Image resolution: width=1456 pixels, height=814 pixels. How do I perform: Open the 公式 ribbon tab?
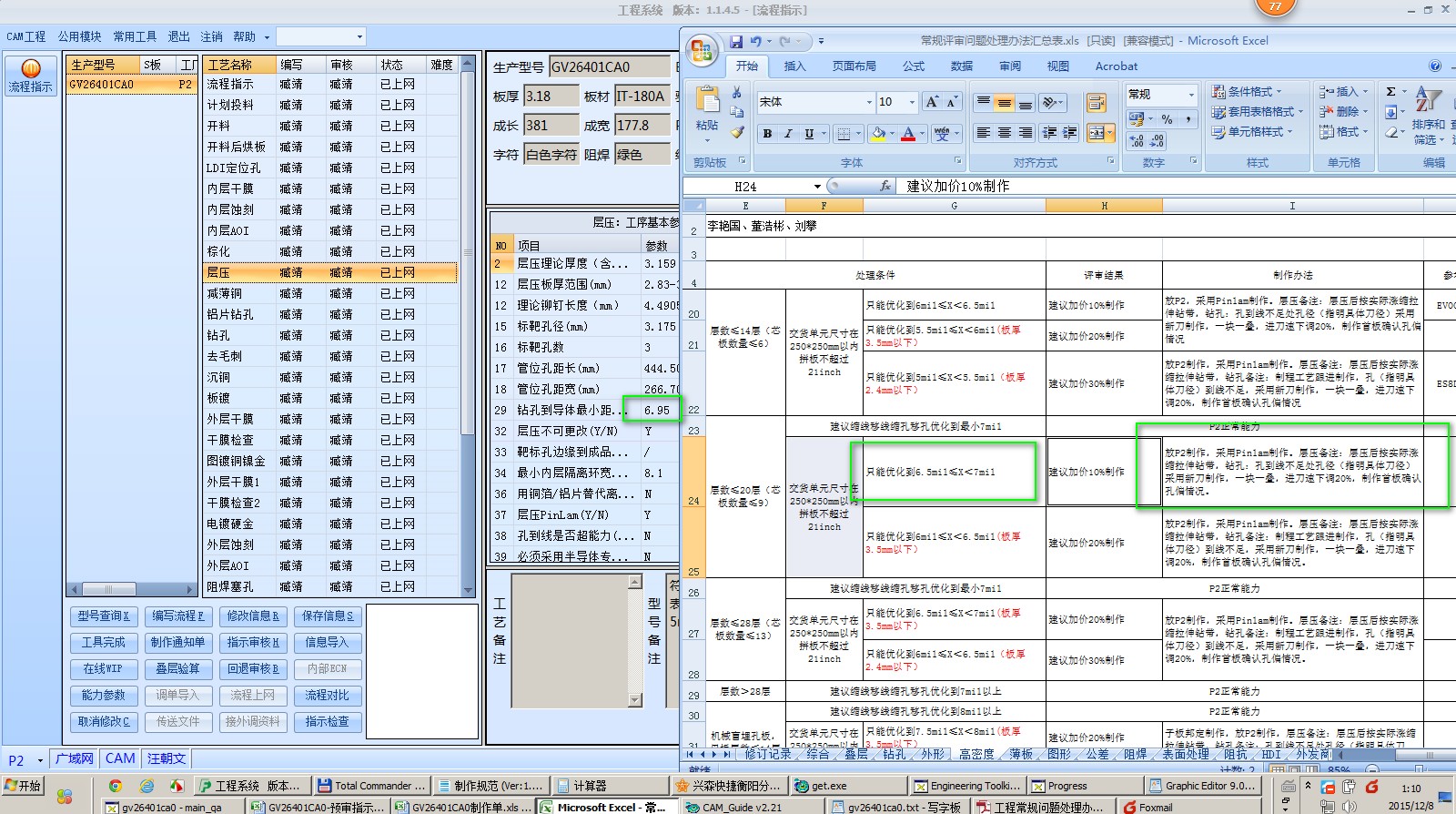[x=914, y=66]
